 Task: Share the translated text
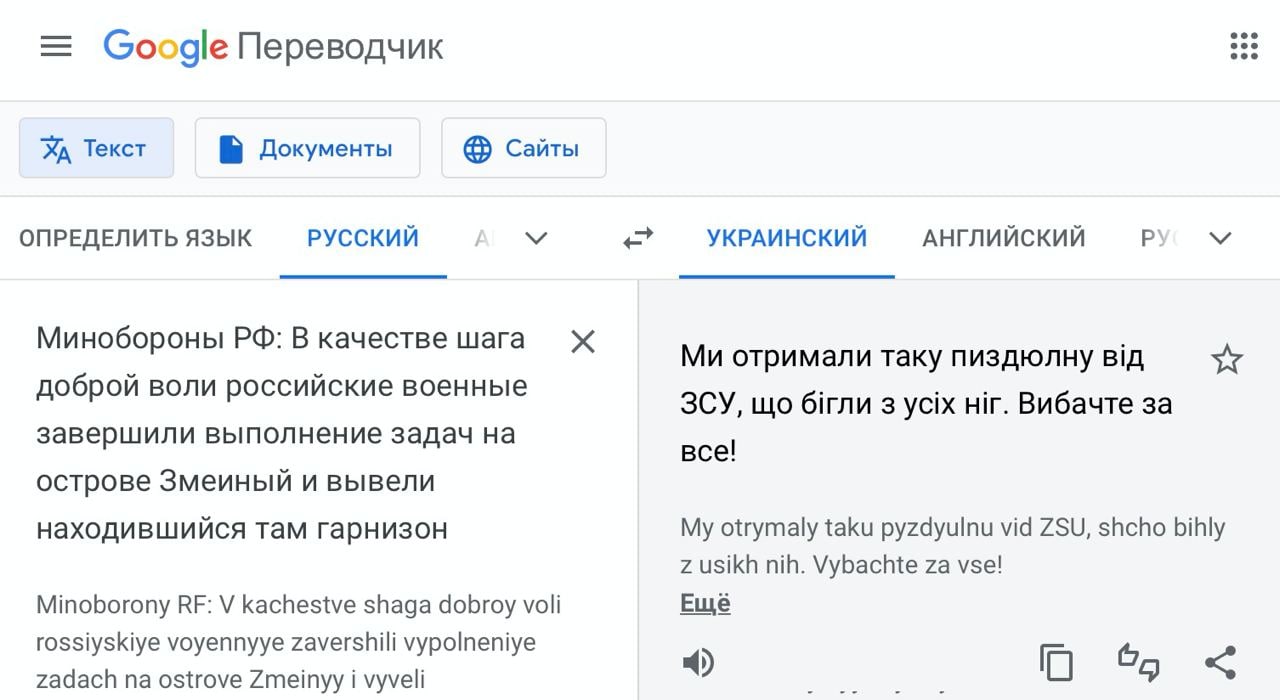pyautogui.click(x=1220, y=662)
